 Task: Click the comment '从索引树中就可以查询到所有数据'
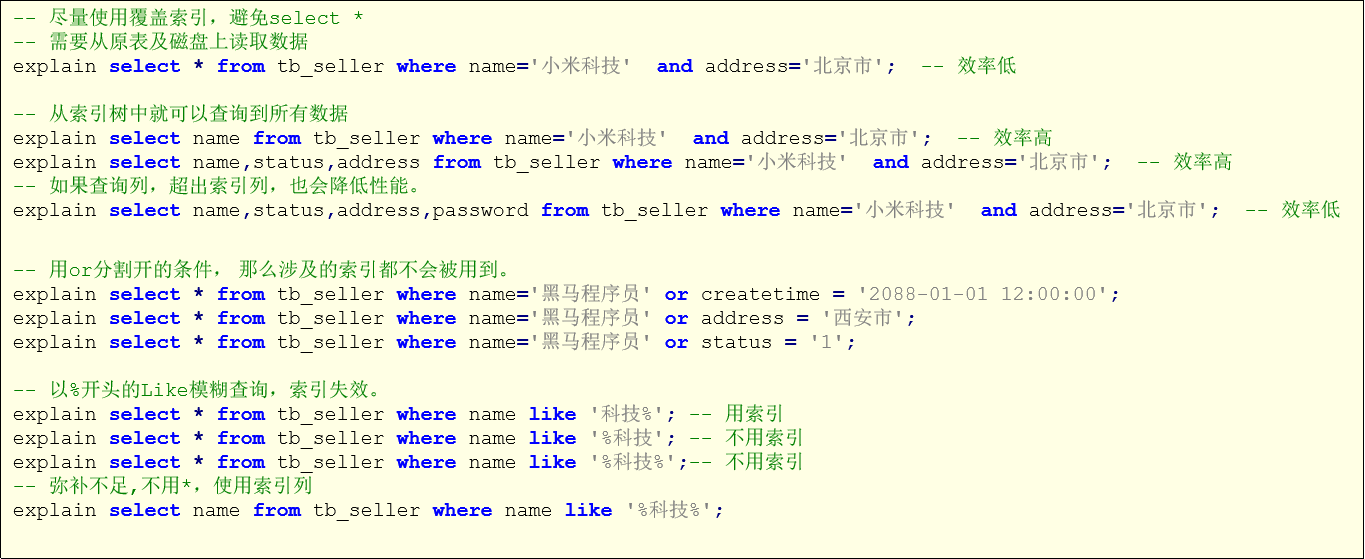click(x=180, y=114)
